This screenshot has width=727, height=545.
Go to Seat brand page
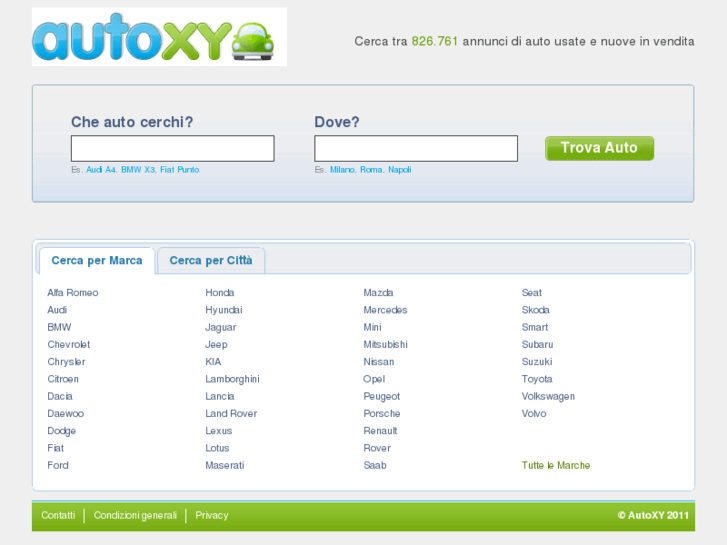click(532, 293)
